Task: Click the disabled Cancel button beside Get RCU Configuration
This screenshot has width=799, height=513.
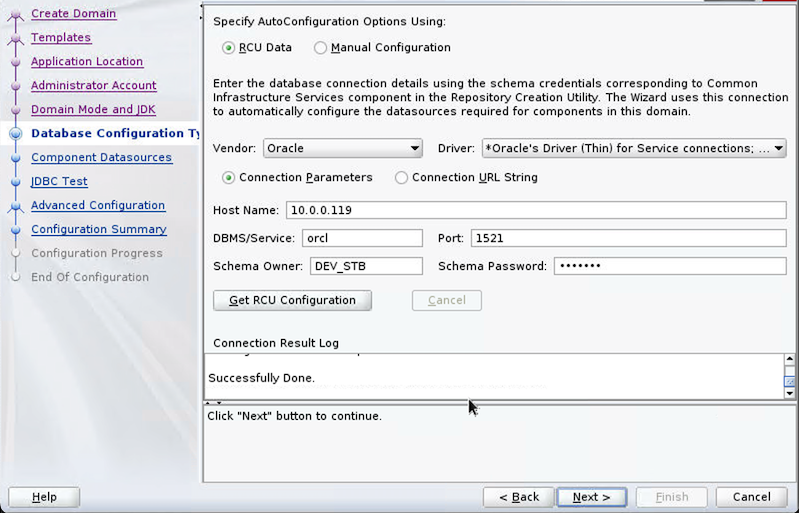Action: point(447,300)
